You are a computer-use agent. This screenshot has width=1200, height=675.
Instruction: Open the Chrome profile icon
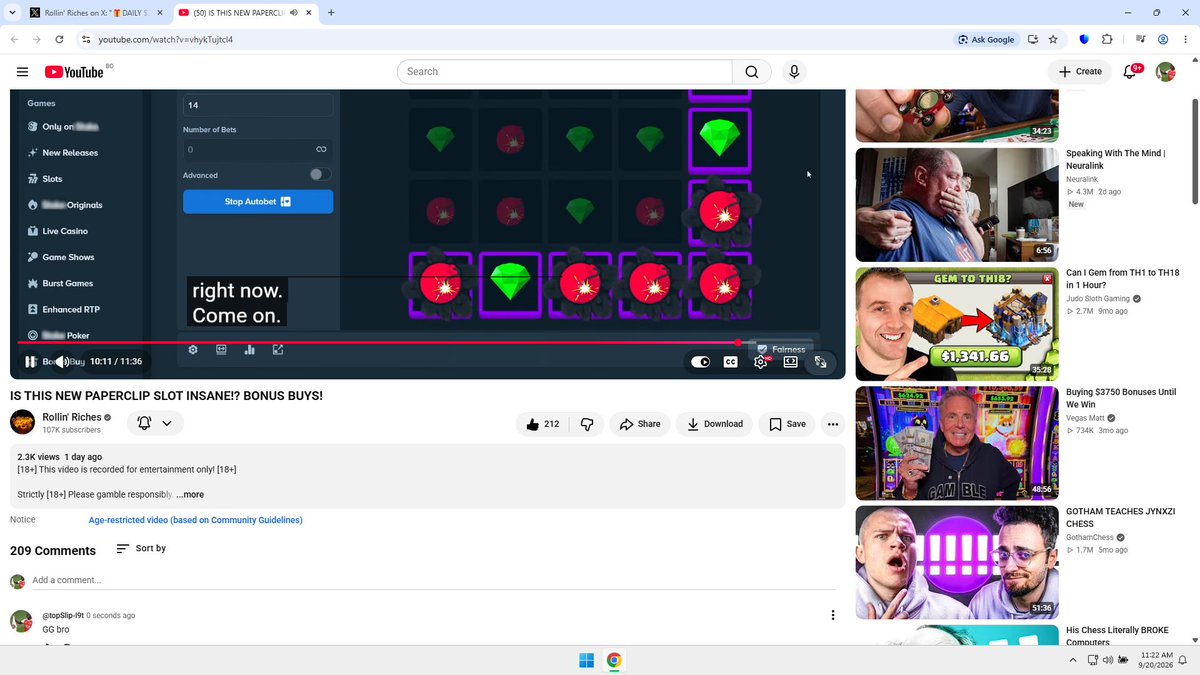[1163, 40]
